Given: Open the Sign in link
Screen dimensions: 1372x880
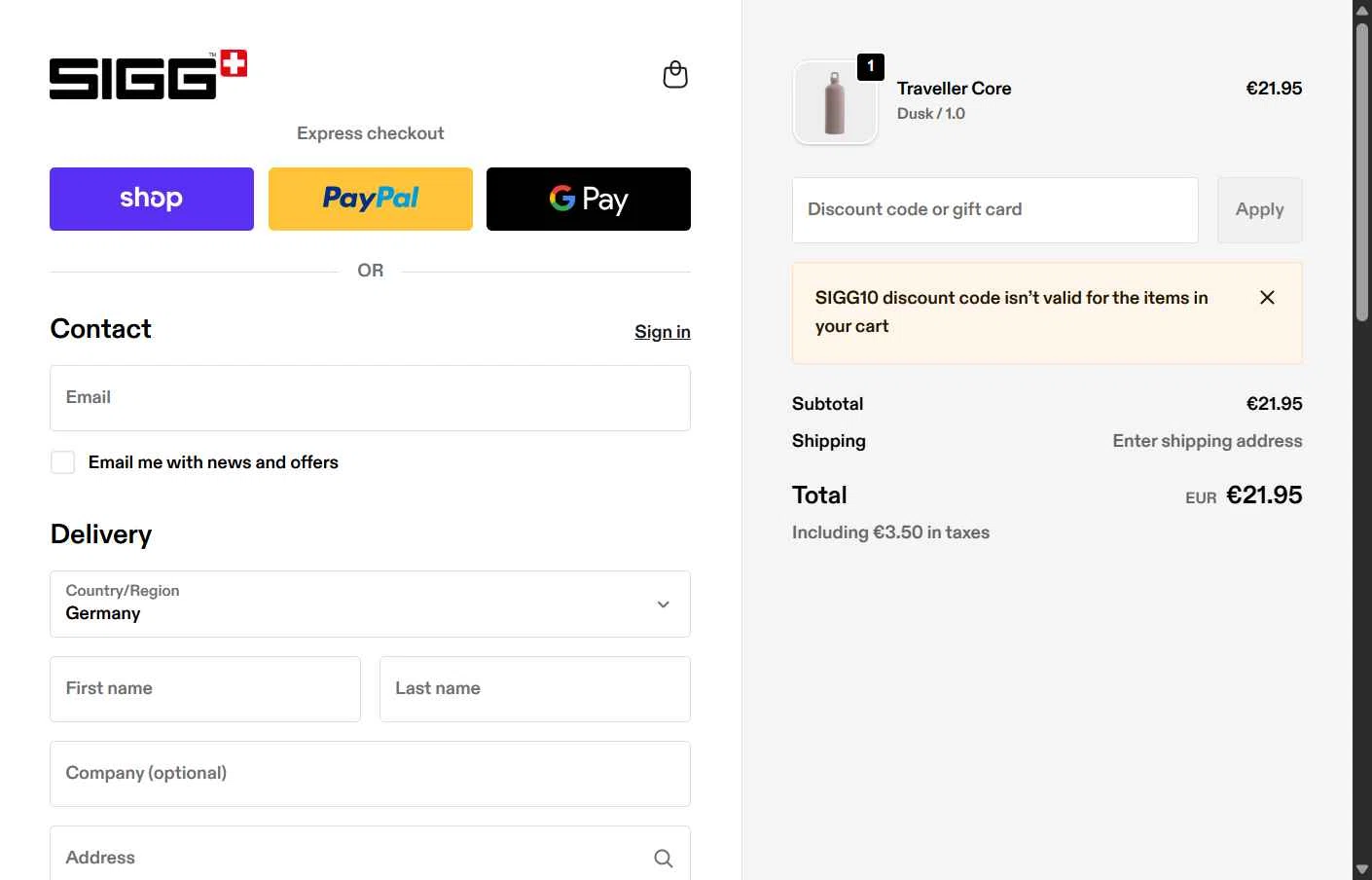Looking at the screenshot, I should pyautogui.click(x=663, y=332).
